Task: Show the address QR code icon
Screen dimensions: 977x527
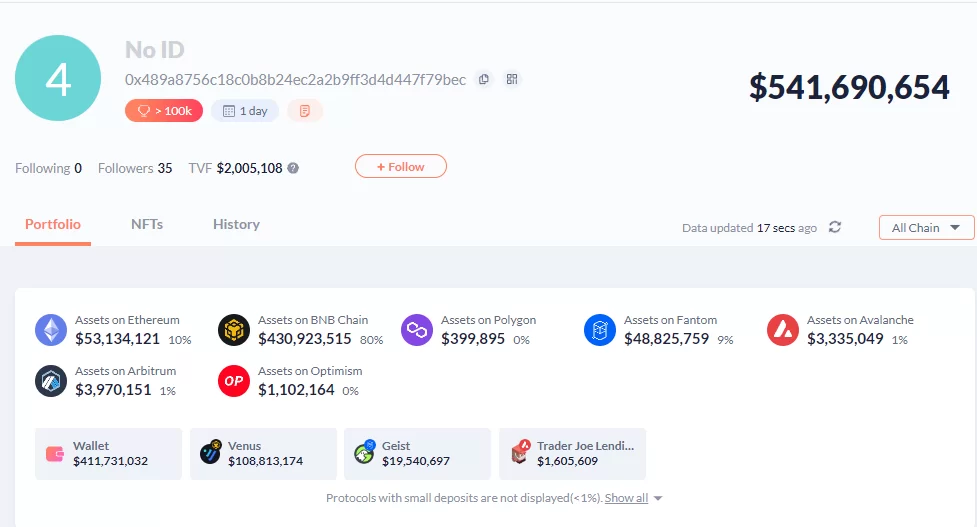Action: point(511,80)
